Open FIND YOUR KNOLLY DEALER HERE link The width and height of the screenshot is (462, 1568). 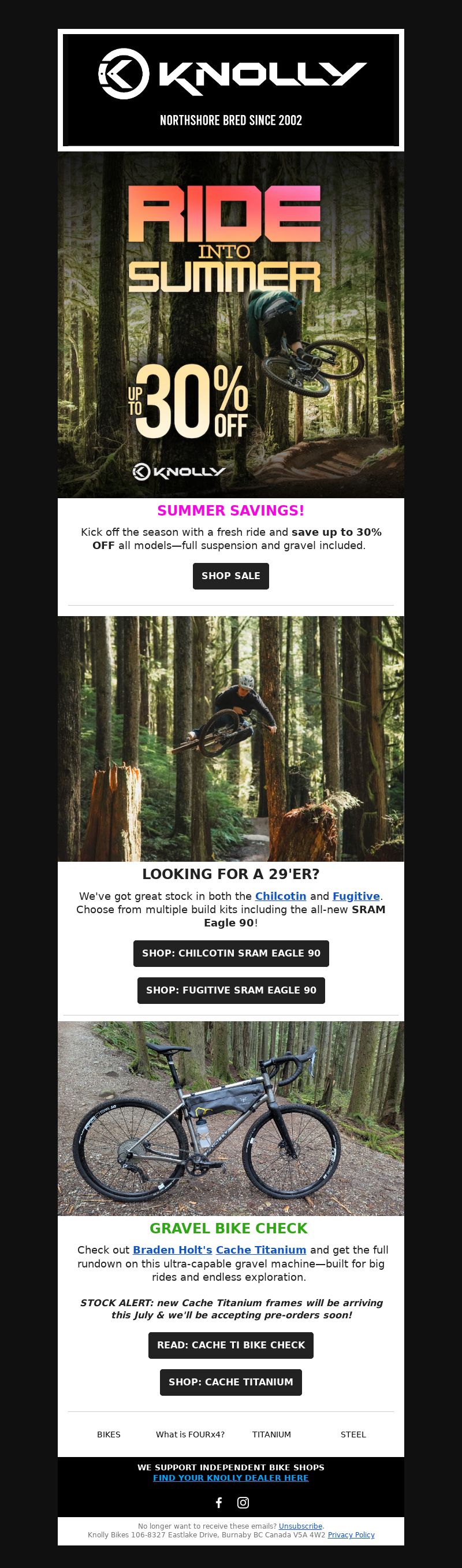pos(231,1478)
